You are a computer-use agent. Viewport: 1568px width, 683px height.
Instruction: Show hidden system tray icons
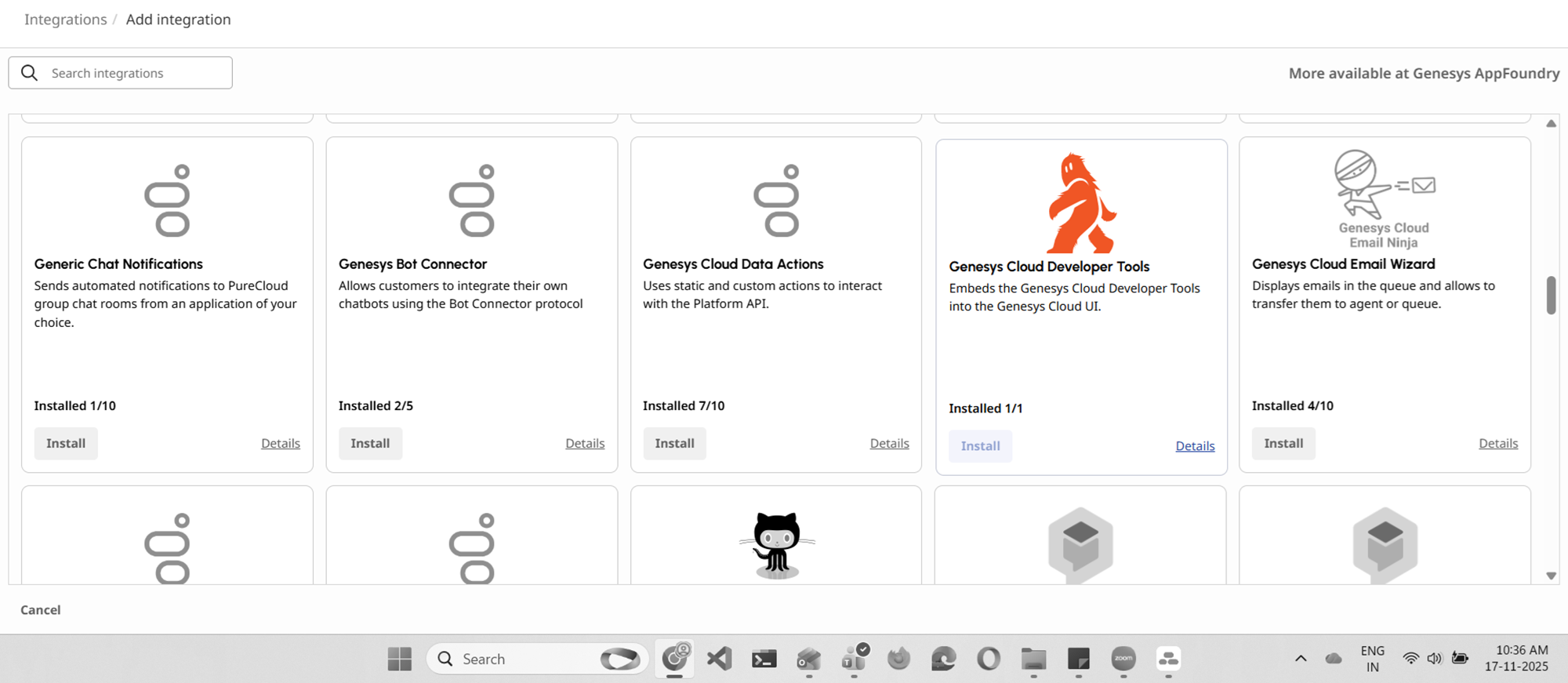pos(1301,659)
